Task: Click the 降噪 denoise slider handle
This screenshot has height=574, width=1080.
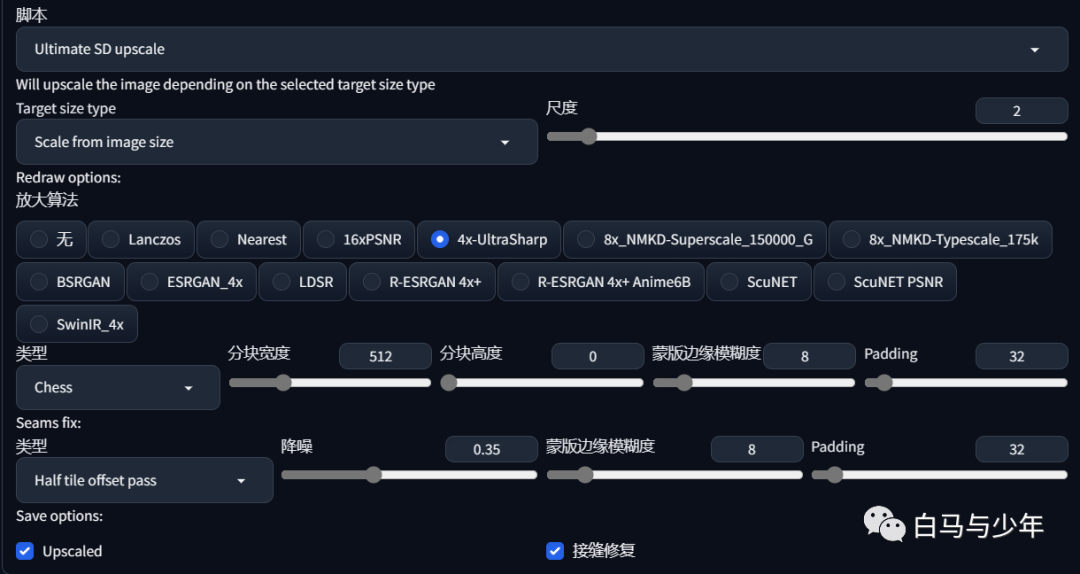Action: click(x=373, y=475)
